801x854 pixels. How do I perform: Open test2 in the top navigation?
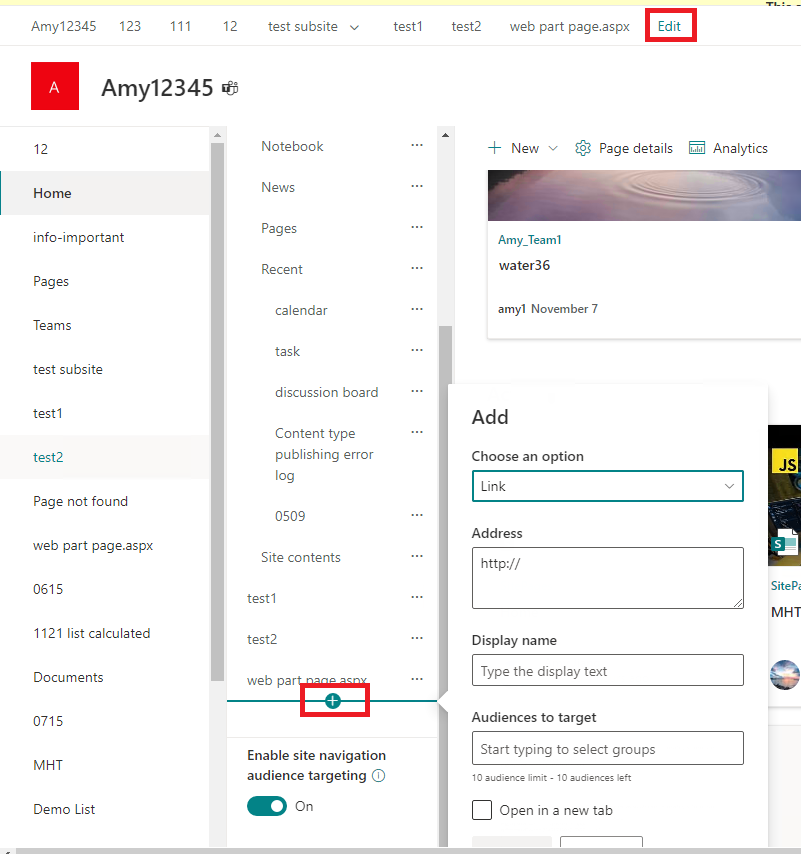(x=466, y=26)
